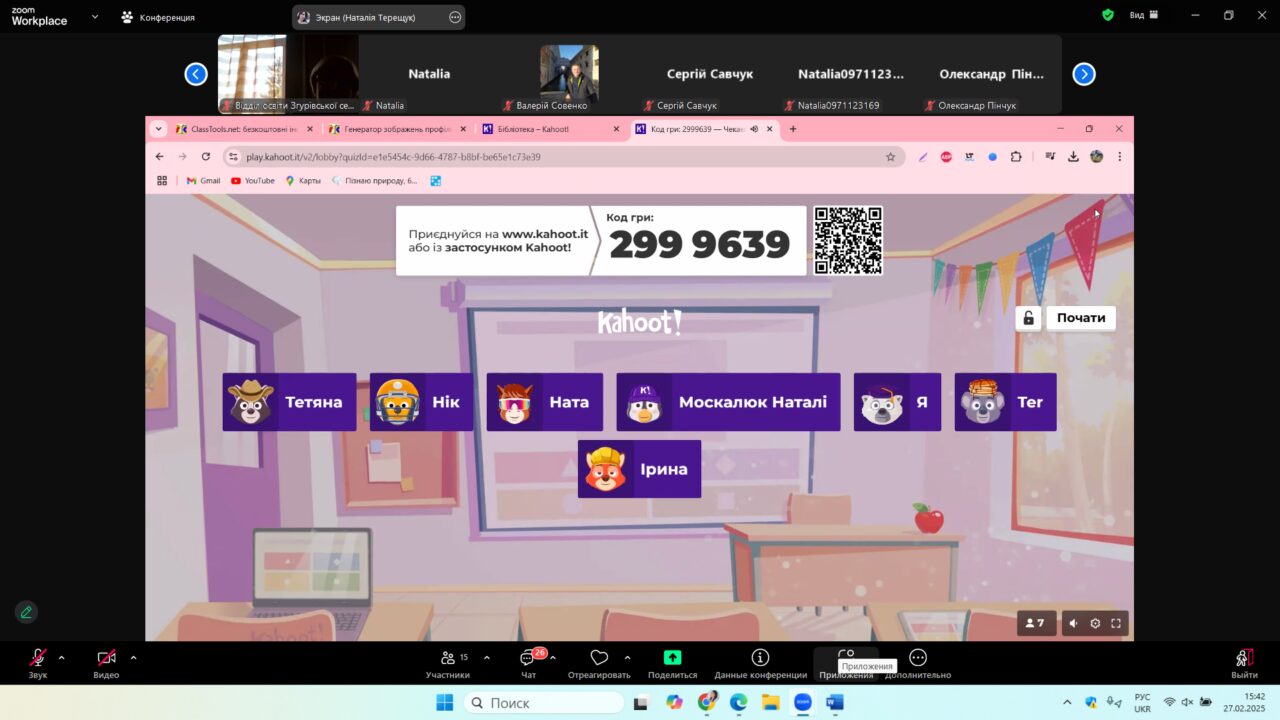Open Windows Start menu
1280x720 pixels.
click(444, 703)
